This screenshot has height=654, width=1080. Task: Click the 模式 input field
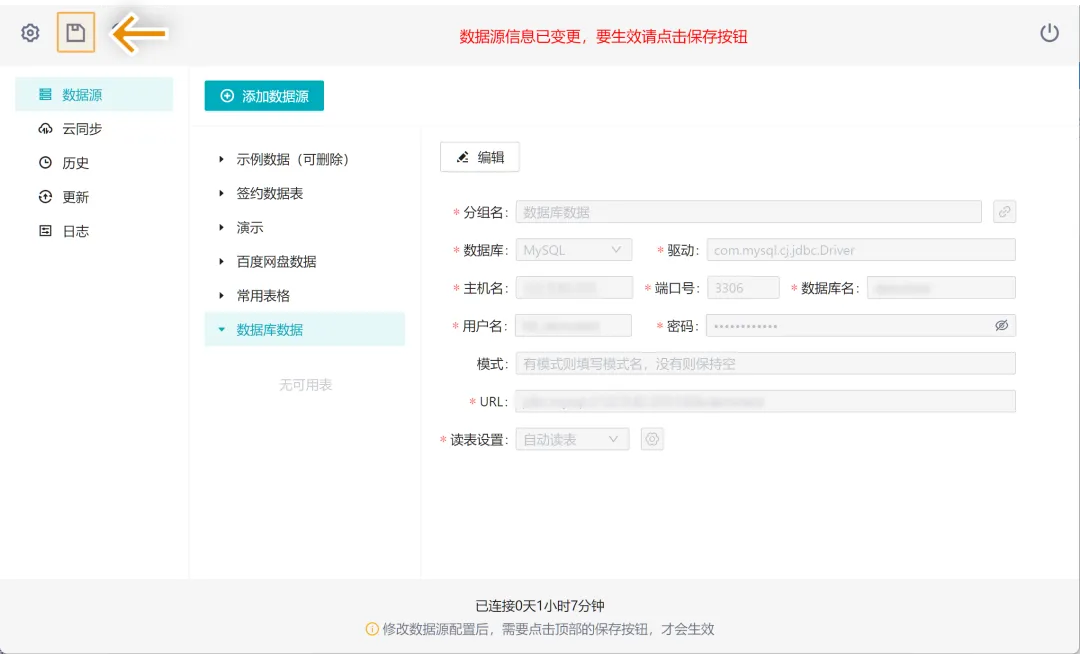(x=765, y=364)
